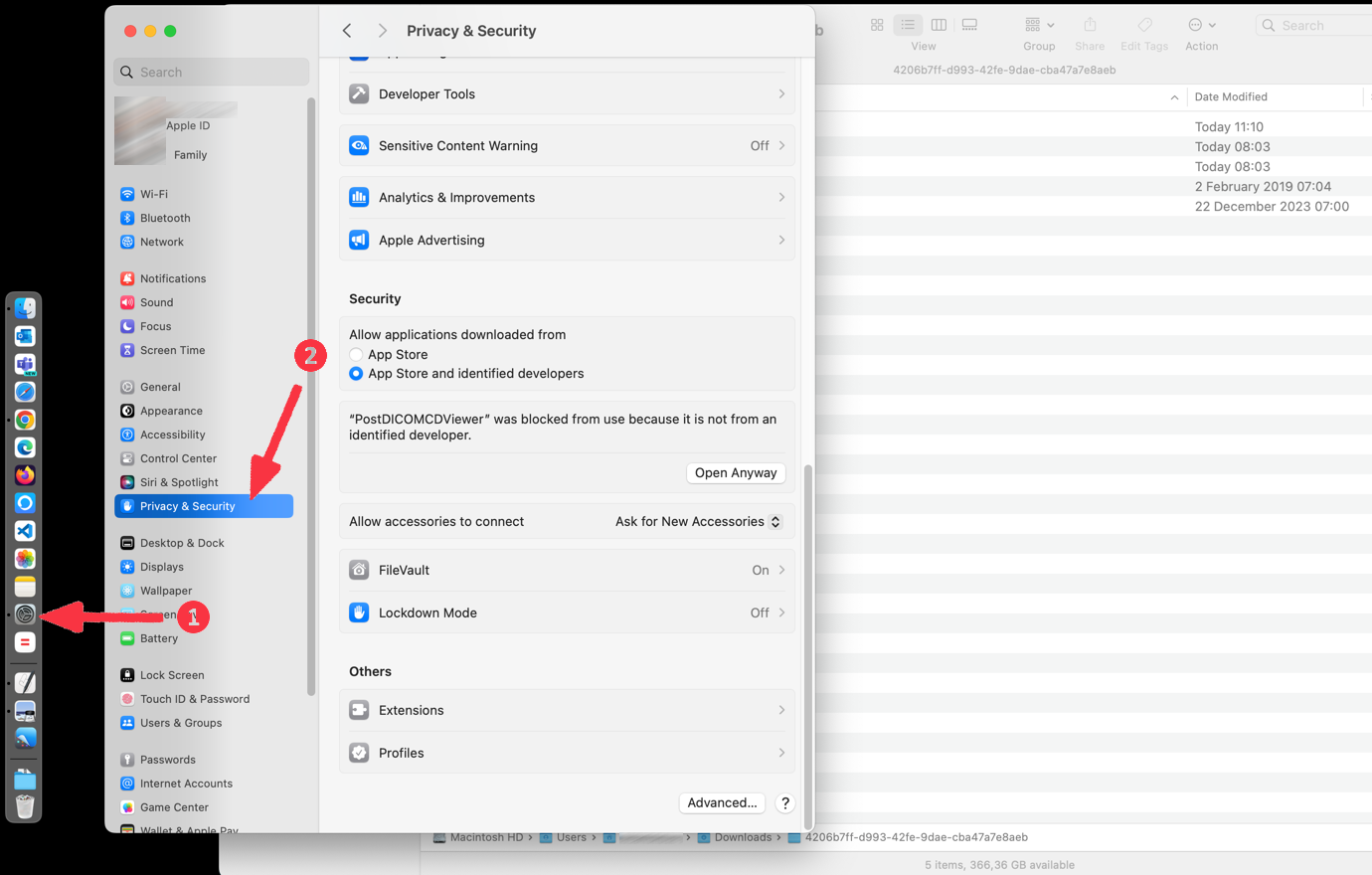Viewport: 1372px width, 875px height.
Task: Switch Finder to column view
Action: click(939, 25)
